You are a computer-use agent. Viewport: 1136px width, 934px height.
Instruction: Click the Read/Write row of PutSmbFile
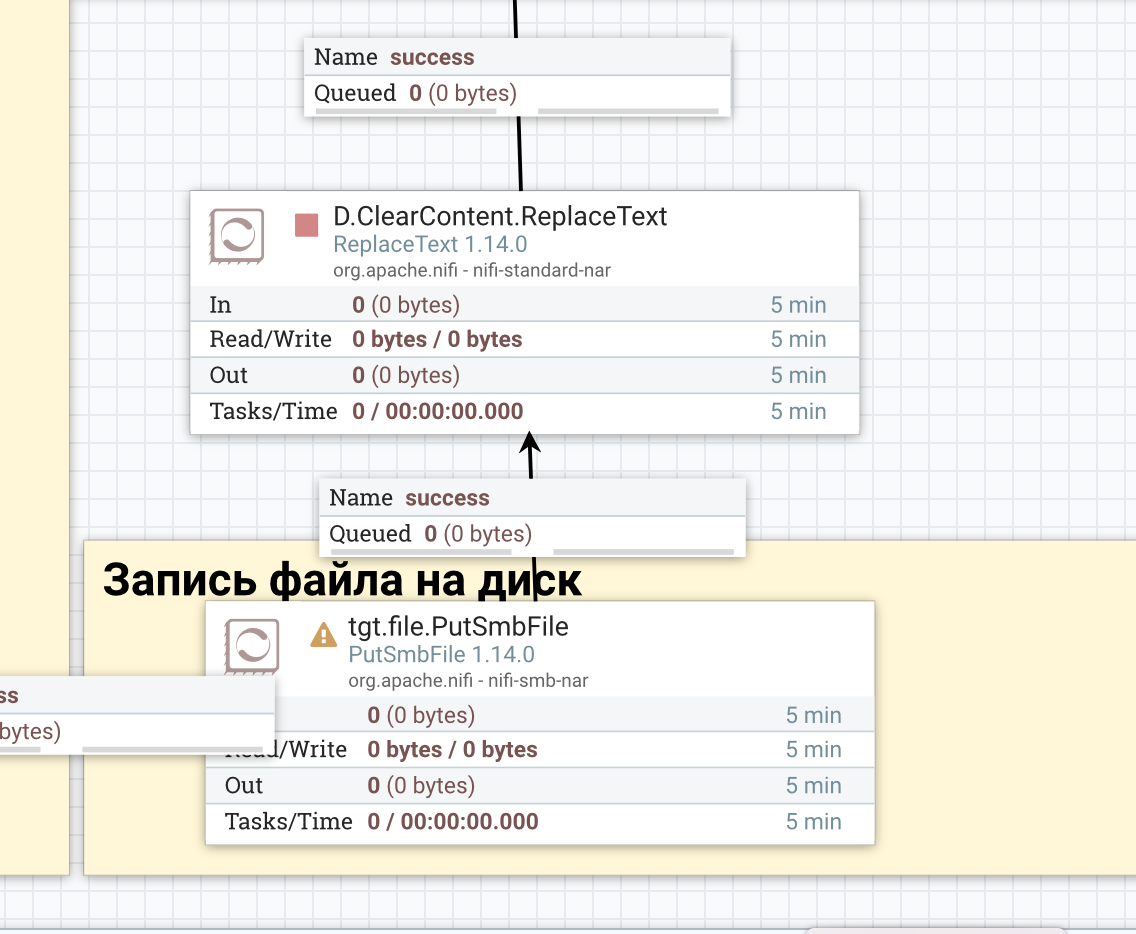[540, 749]
